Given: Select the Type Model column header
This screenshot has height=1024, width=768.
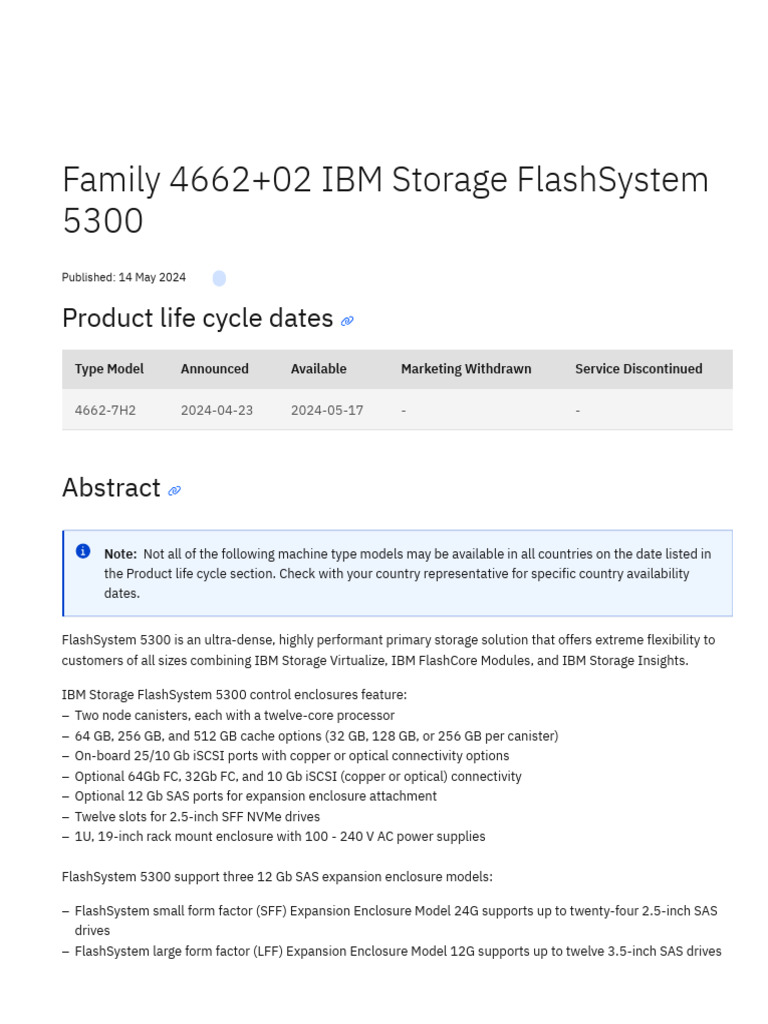Looking at the screenshot, I should [x=109, y=369].
